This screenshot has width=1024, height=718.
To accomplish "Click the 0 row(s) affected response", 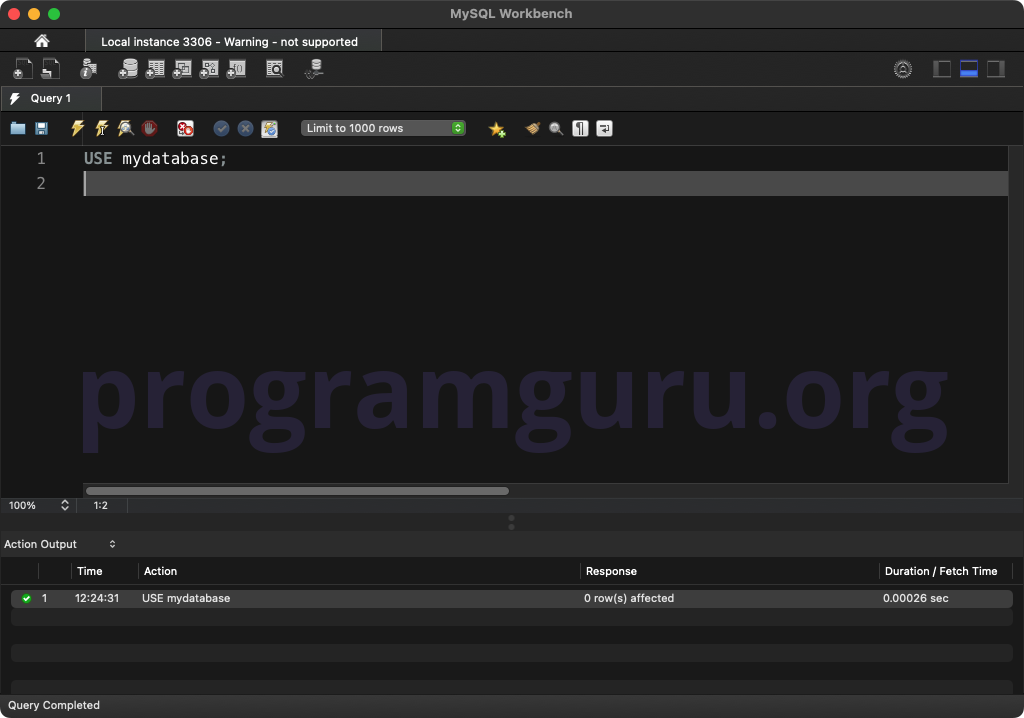I will (x=628, y=598).
